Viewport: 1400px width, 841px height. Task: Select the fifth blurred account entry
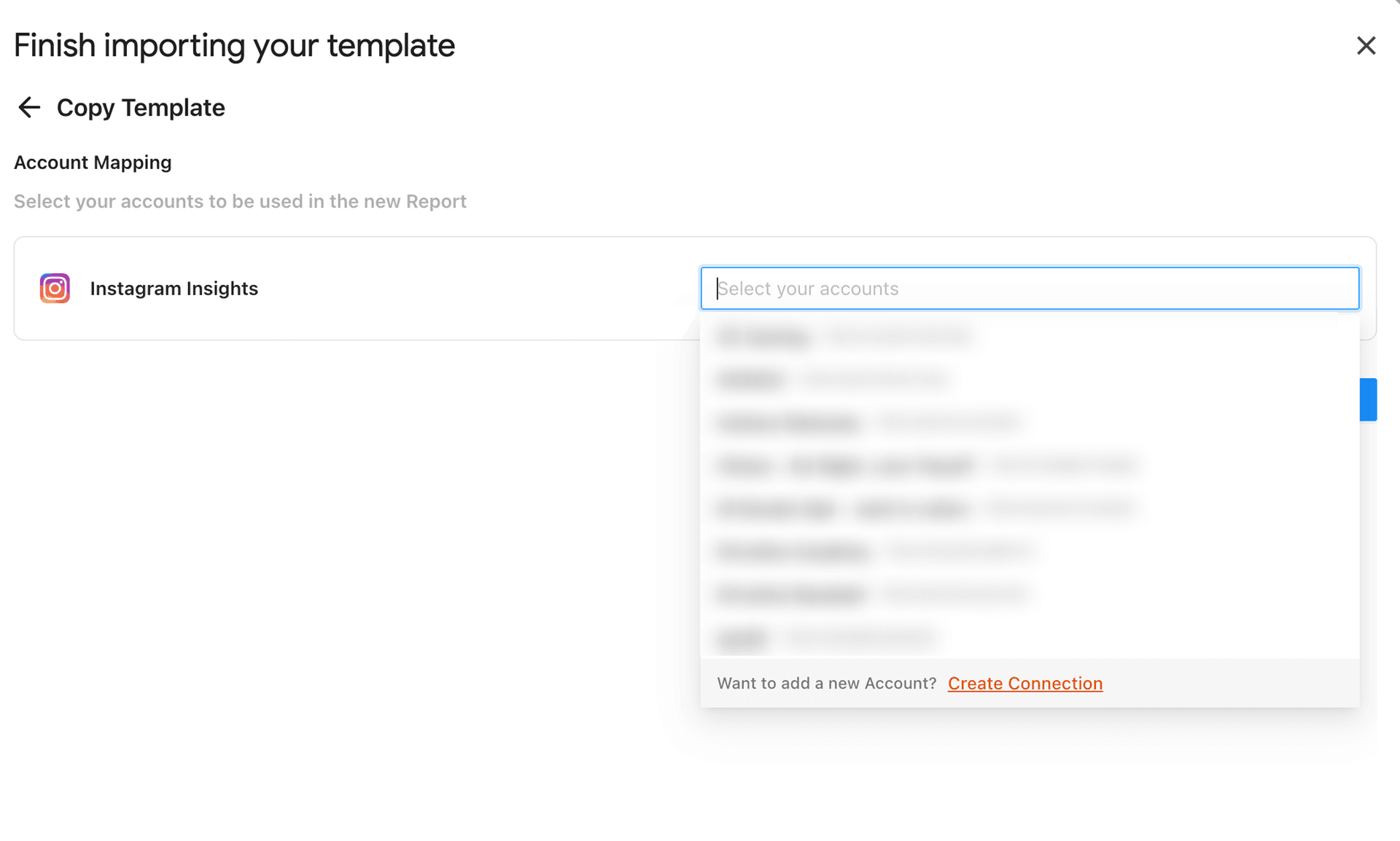coord(1030,508)
